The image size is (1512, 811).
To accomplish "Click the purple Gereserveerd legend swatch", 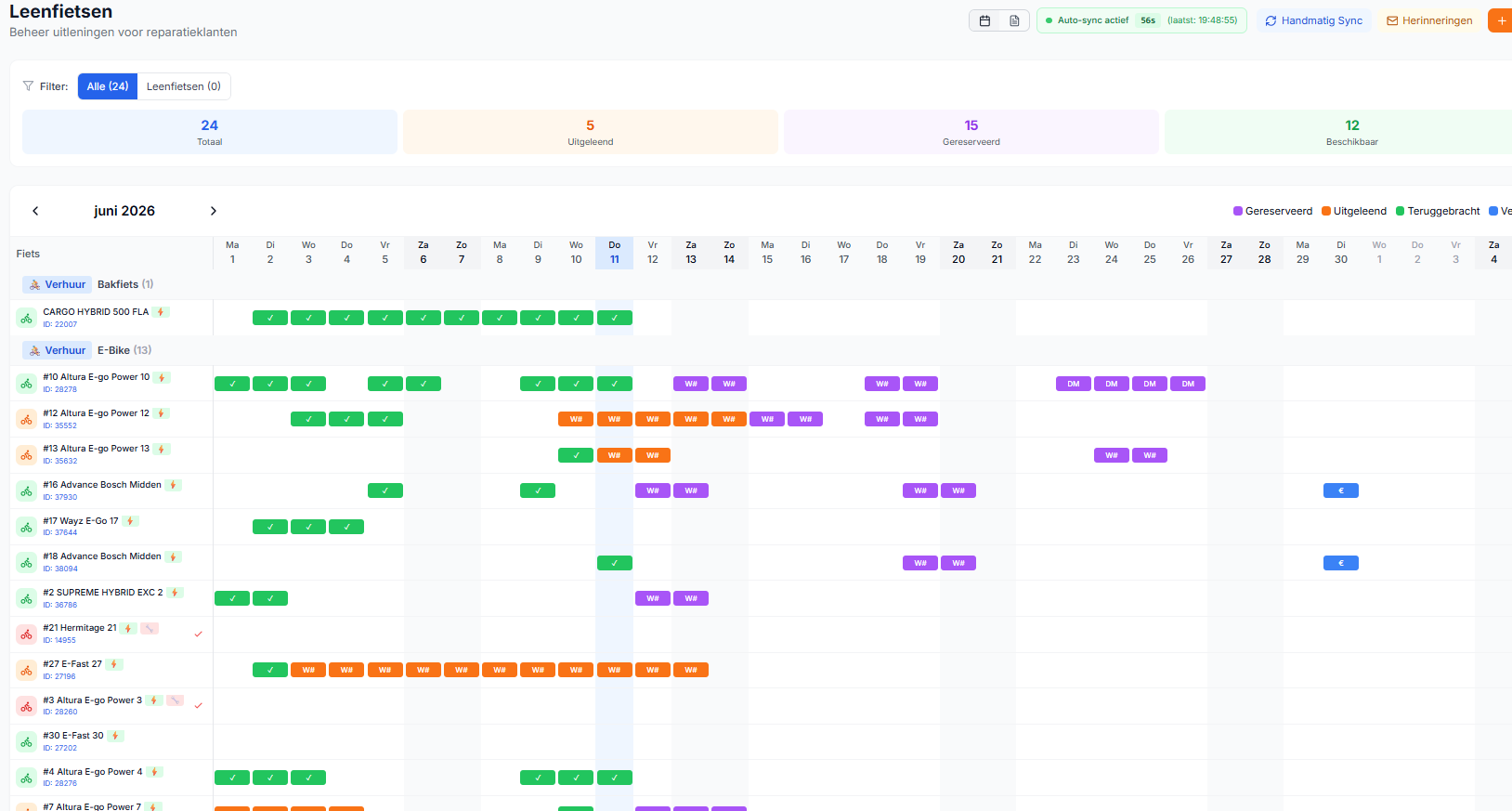I will click(1238, 211).
